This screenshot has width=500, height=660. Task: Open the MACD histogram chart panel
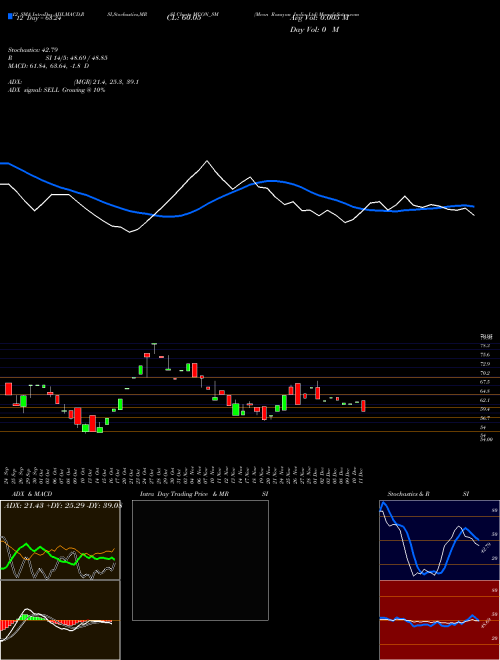pyautogui.click(x=60, y=620)
